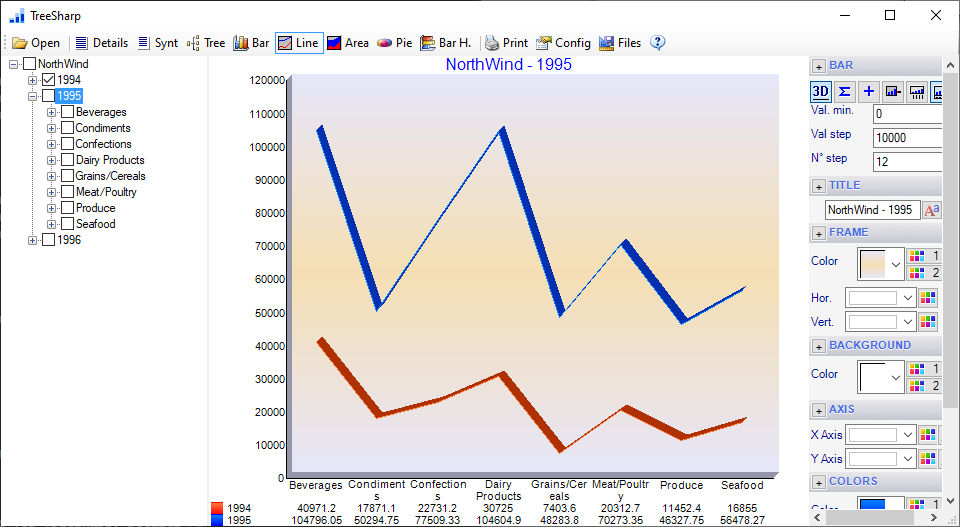Viewport: 960px width, 527px height.
Task: Check the NorthWind root checkbox
Action: coord(29,64)
